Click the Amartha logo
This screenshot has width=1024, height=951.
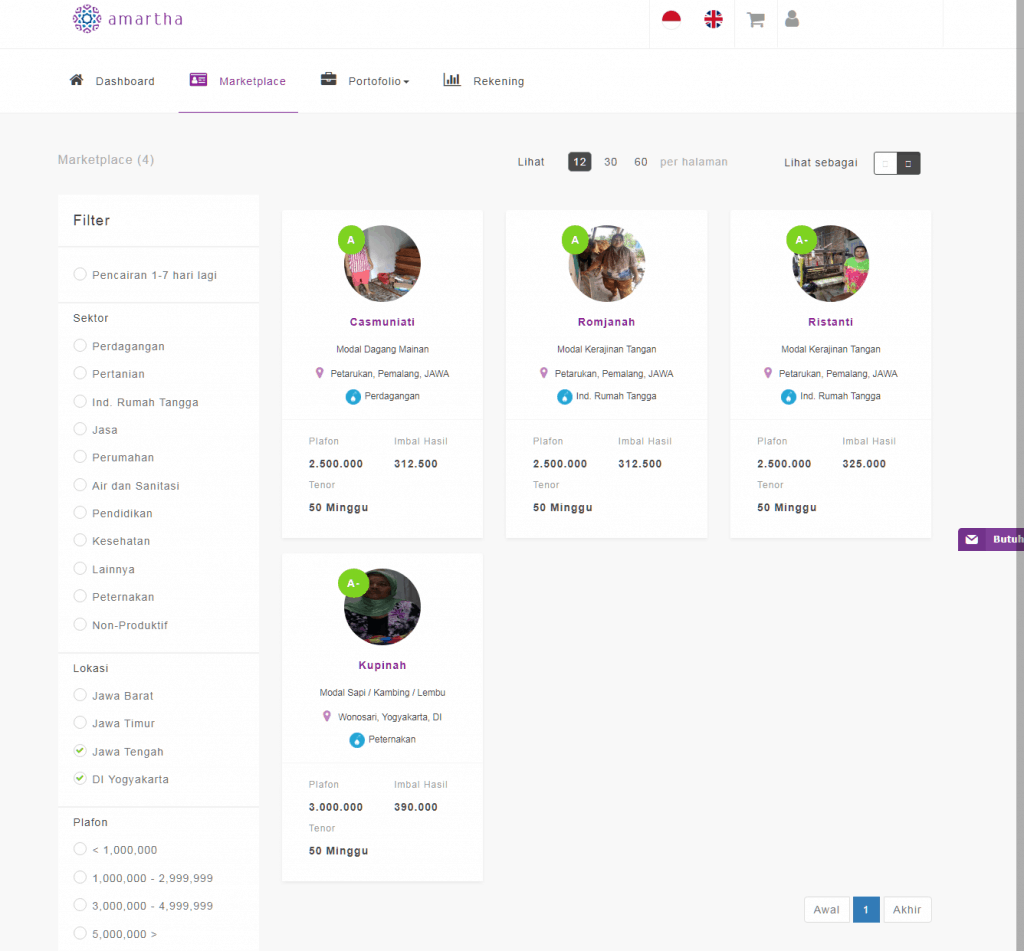click(x=127, y=19)
